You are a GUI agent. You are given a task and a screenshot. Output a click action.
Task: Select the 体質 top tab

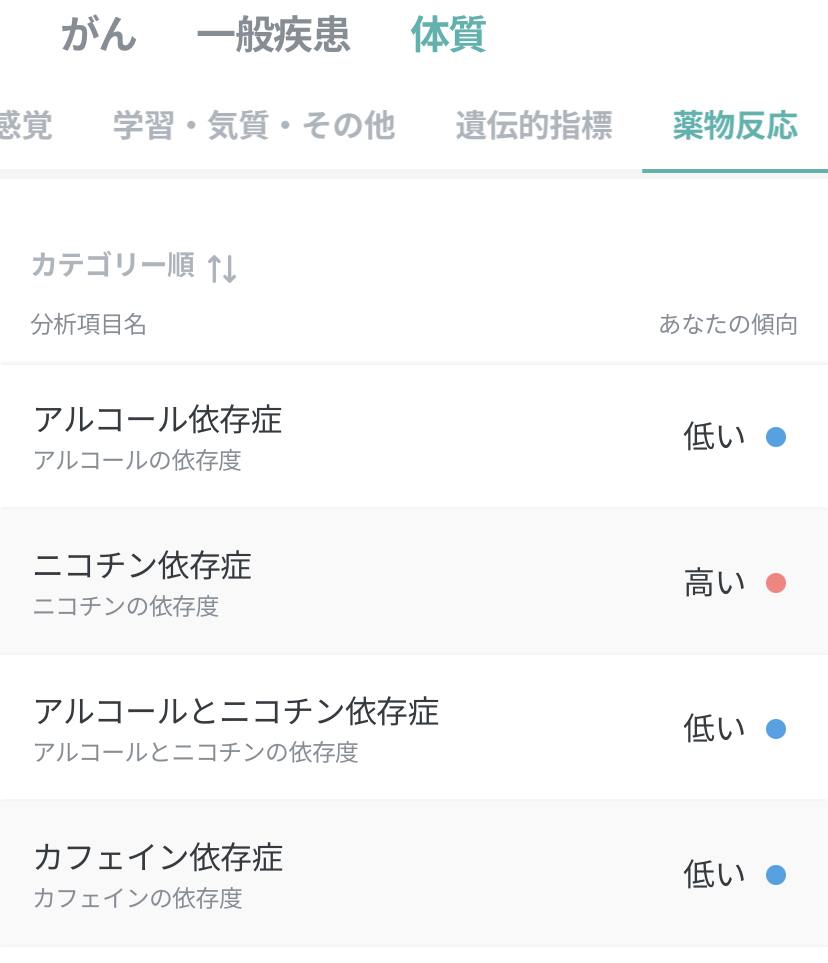pos(448,34)
